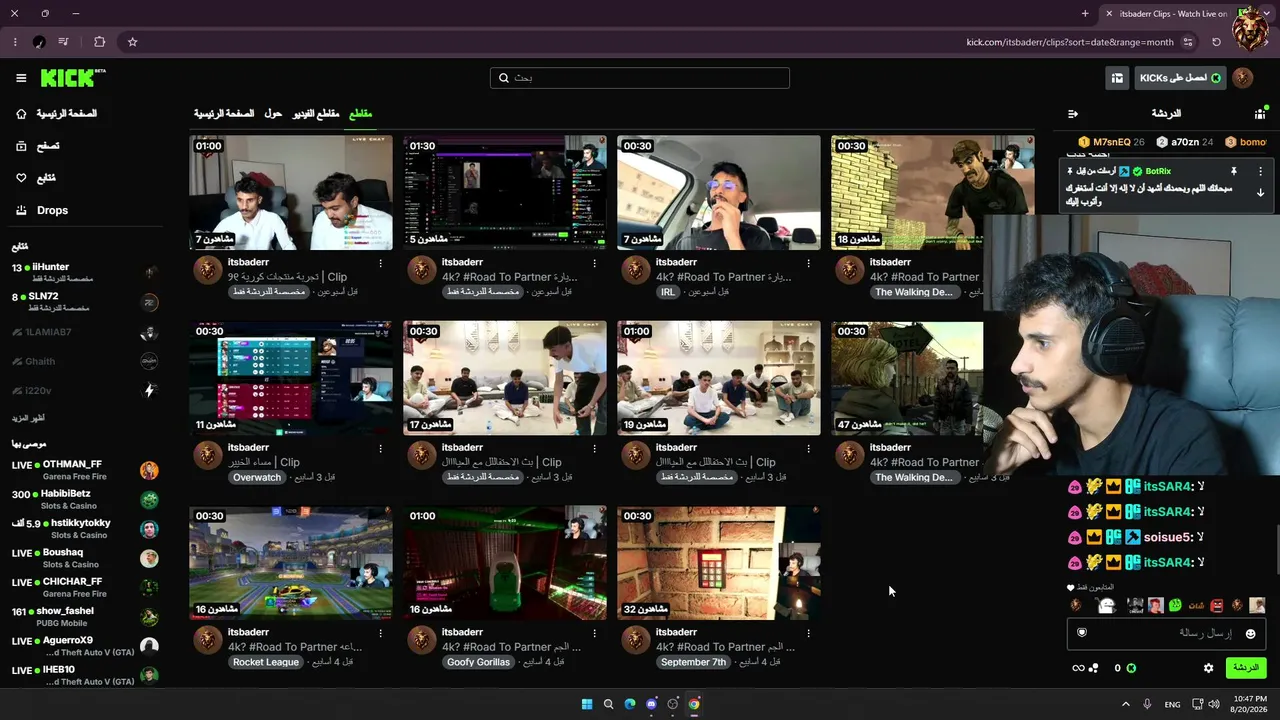
Task: Open options menu for the IRL clip
Action: click(x=808, y=263)
